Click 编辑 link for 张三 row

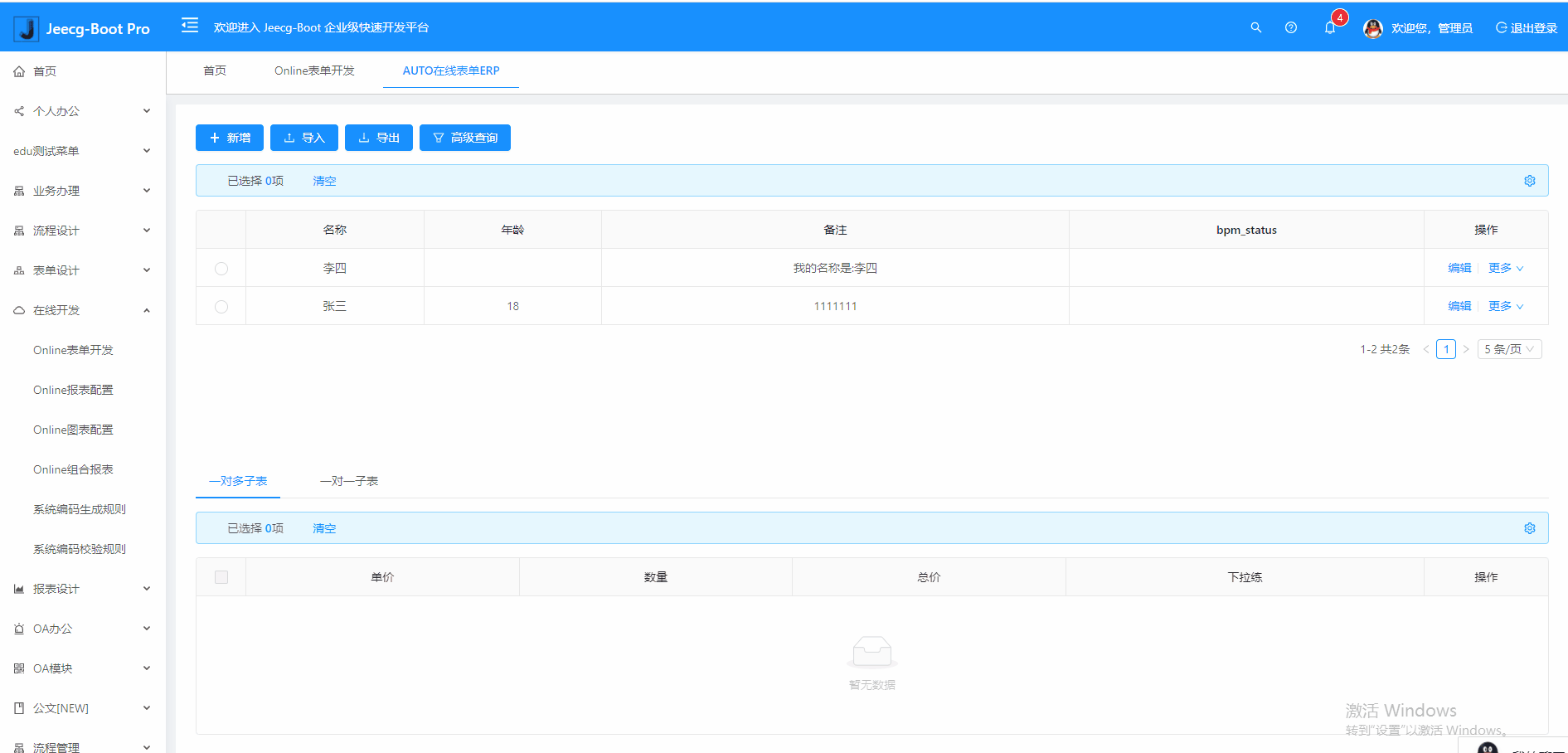(x=1459, y=307)
